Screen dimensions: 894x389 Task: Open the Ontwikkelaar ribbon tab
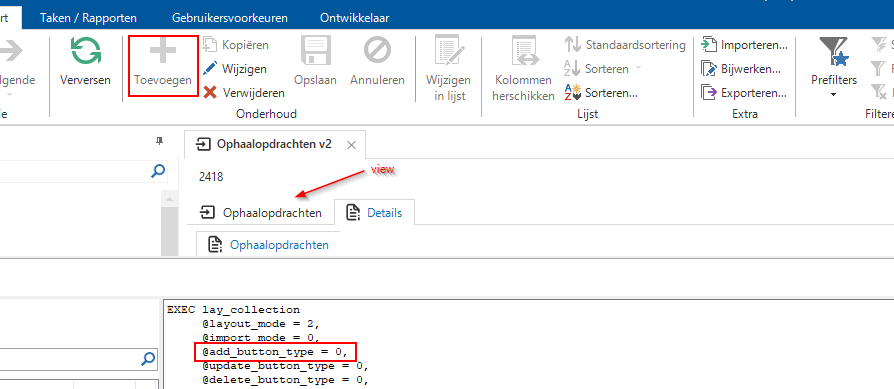355,18
